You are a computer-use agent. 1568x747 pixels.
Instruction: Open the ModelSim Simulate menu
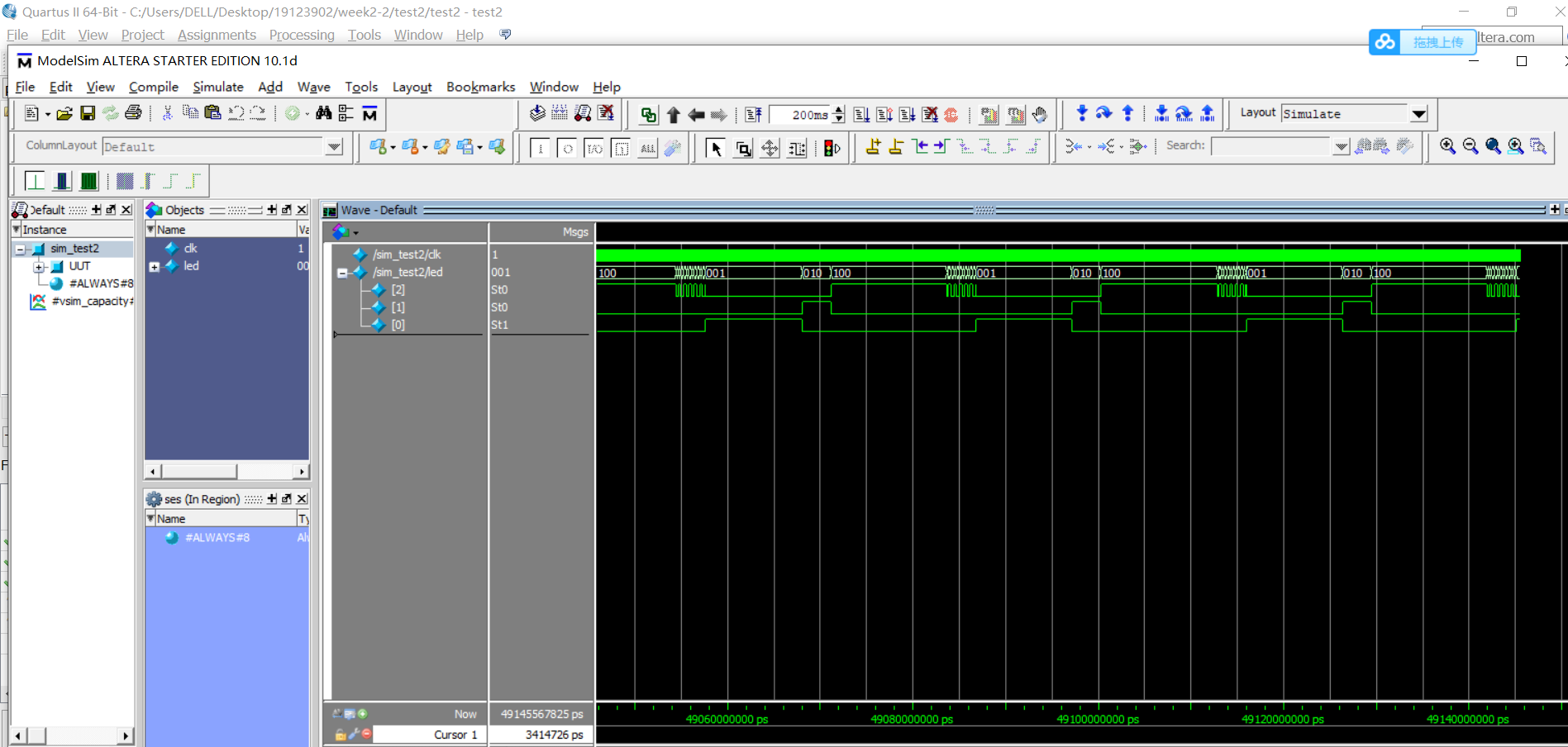click(x=218, y=87)
